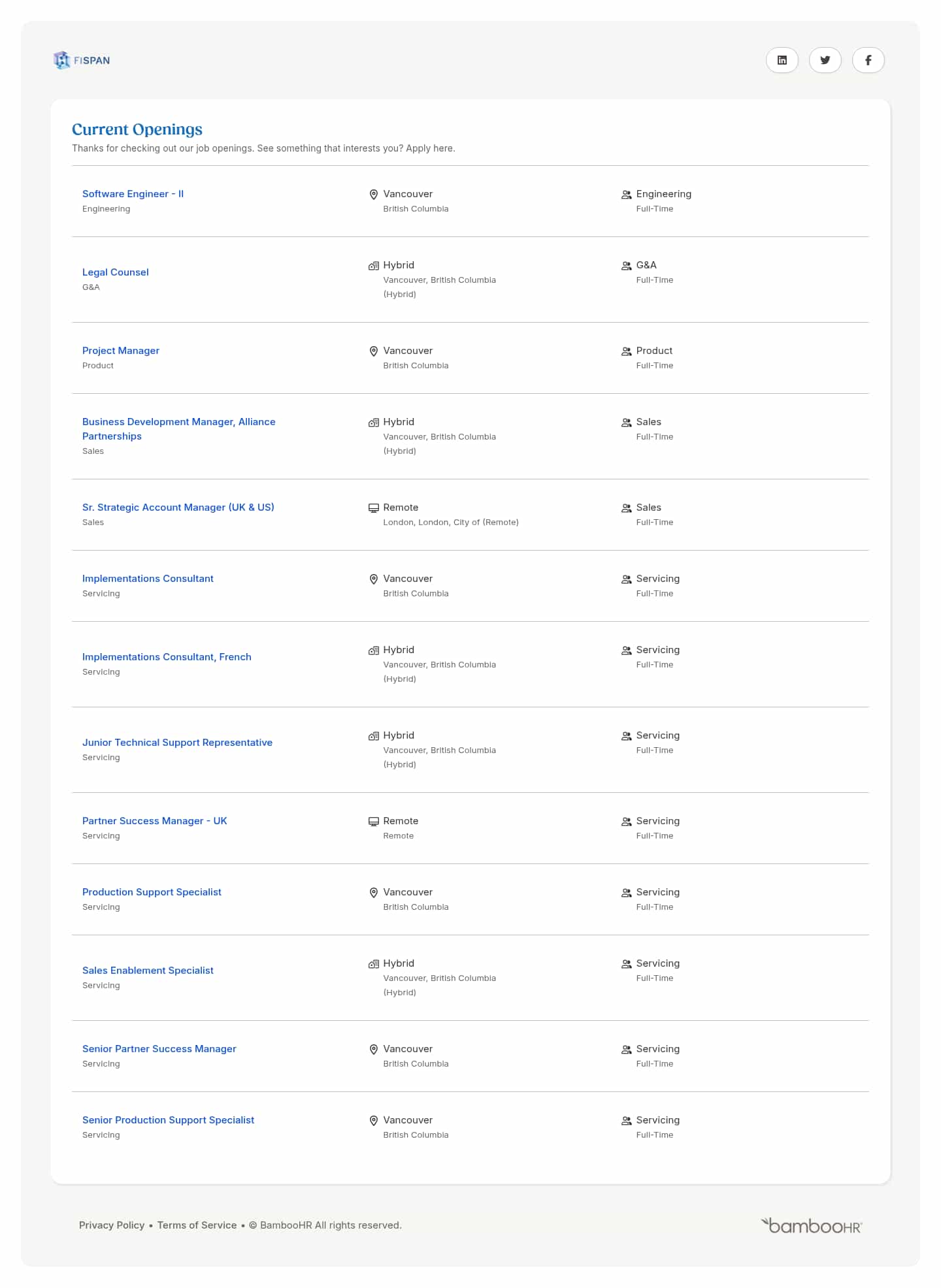
Task: Click the location pin icon beside Software Engineer's Vancouver
Action: 374,195
